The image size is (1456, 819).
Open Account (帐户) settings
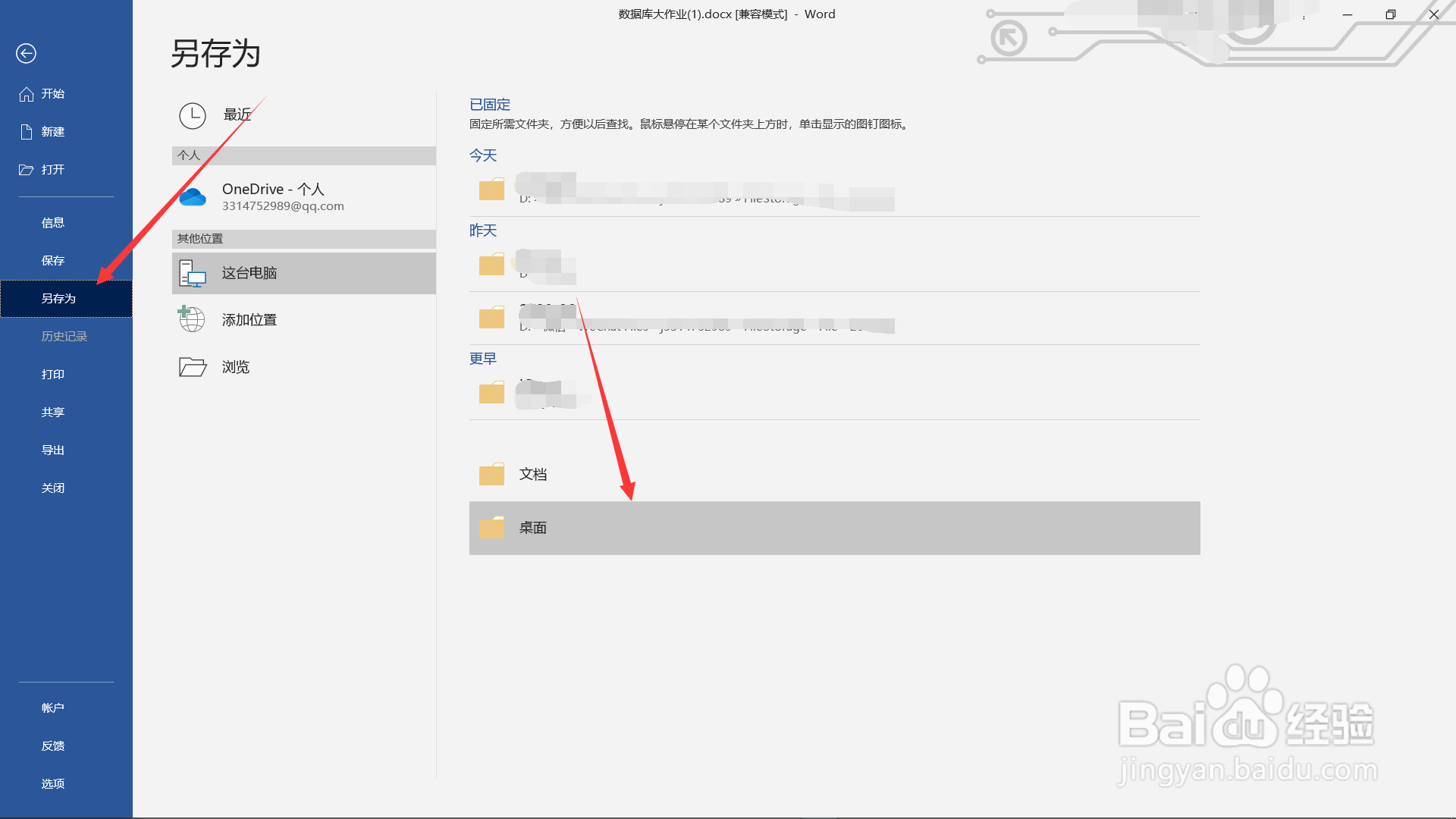click(53, 708)
